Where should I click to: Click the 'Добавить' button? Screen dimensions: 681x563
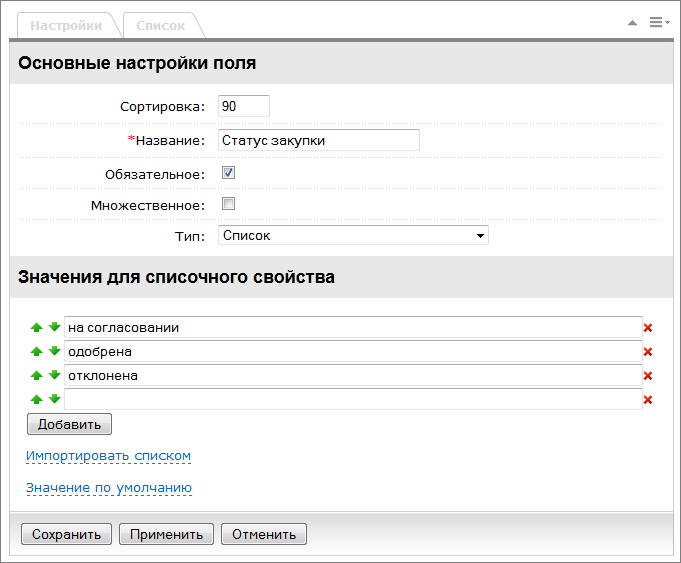pyautogui.click(x=69, y=424)
